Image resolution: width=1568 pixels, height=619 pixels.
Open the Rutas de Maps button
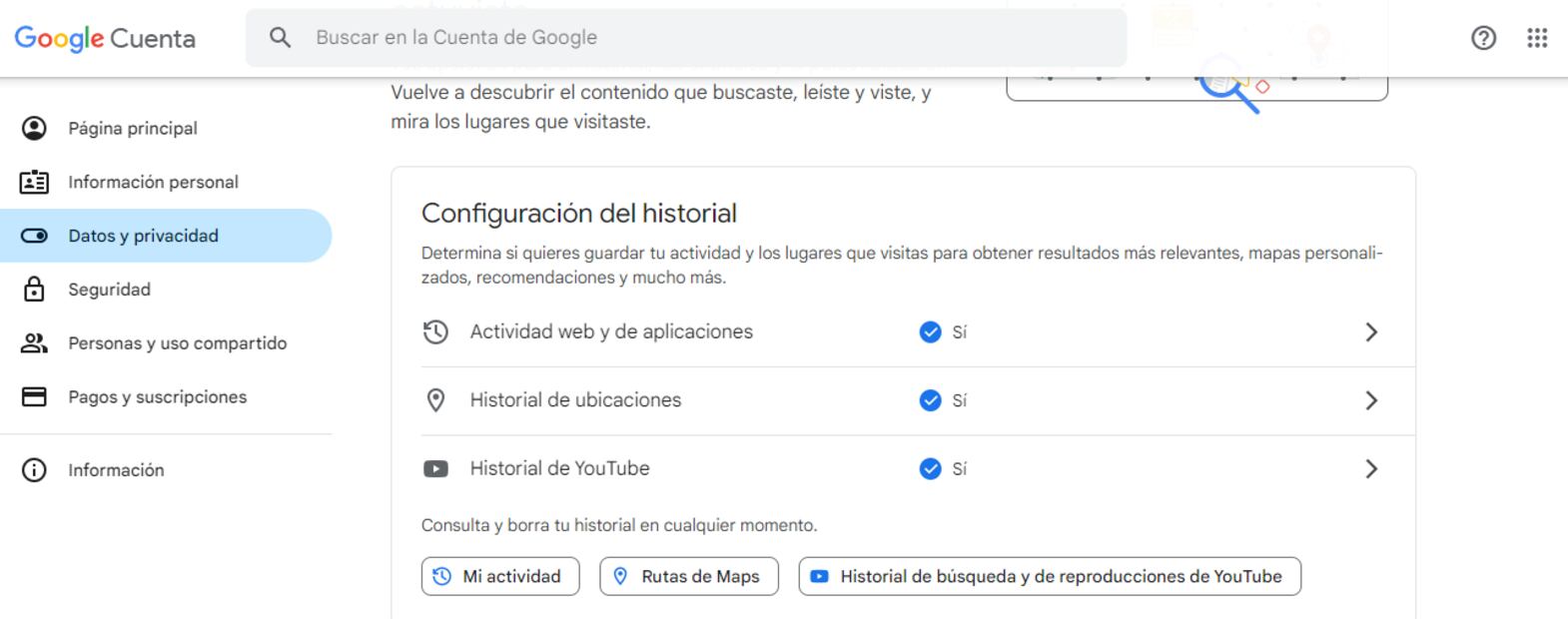coord(689,576)
